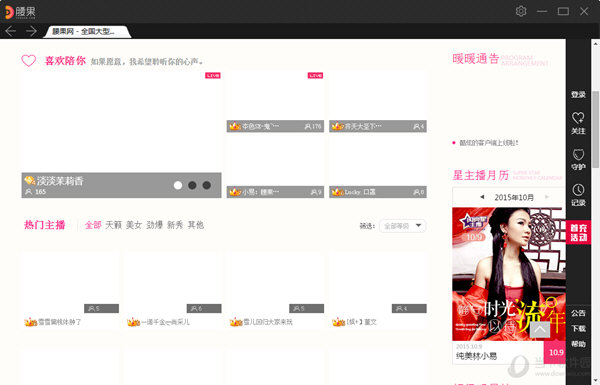Click the pink heart beside 喜欢陪你
The height and width of the screenshot is (385, 600).
[x=29, y=60]
